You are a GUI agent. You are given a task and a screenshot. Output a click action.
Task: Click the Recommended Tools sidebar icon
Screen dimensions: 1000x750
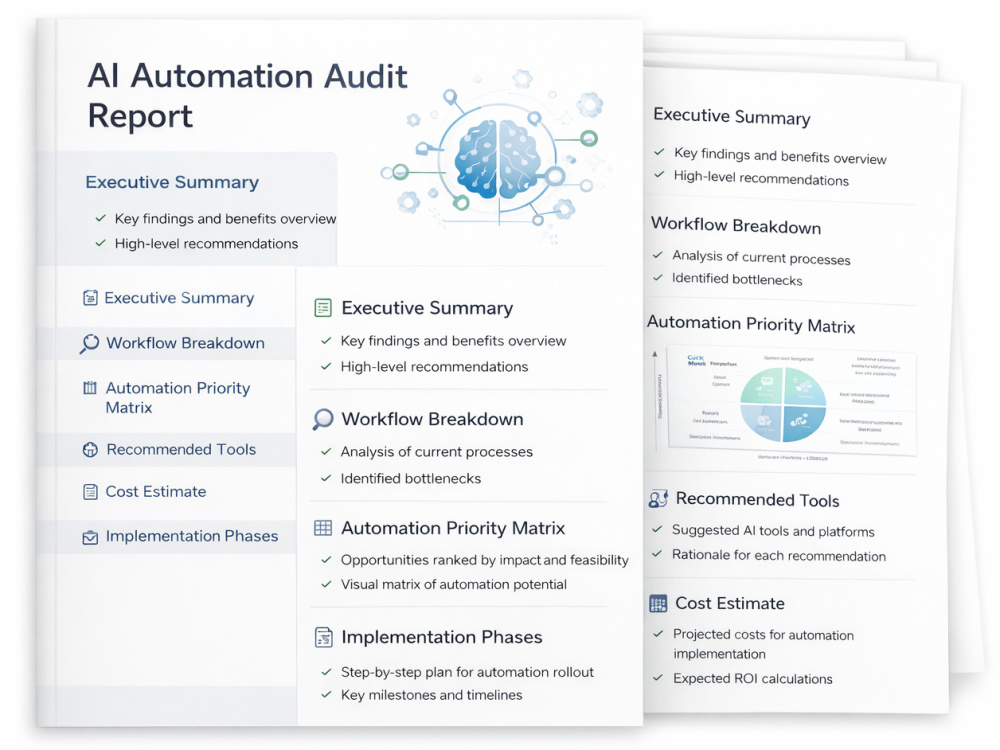coord(90,450)
